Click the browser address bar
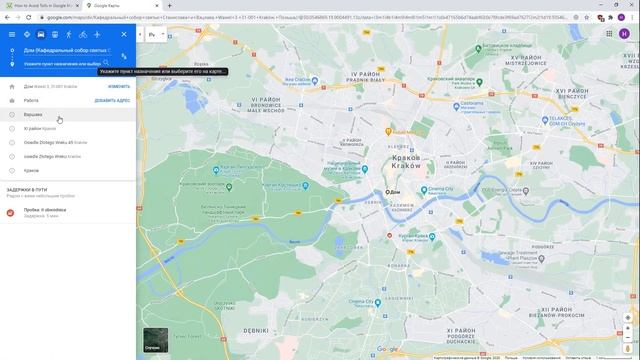The width and height of the screenshot is (640, 360). tap(306, 18)
